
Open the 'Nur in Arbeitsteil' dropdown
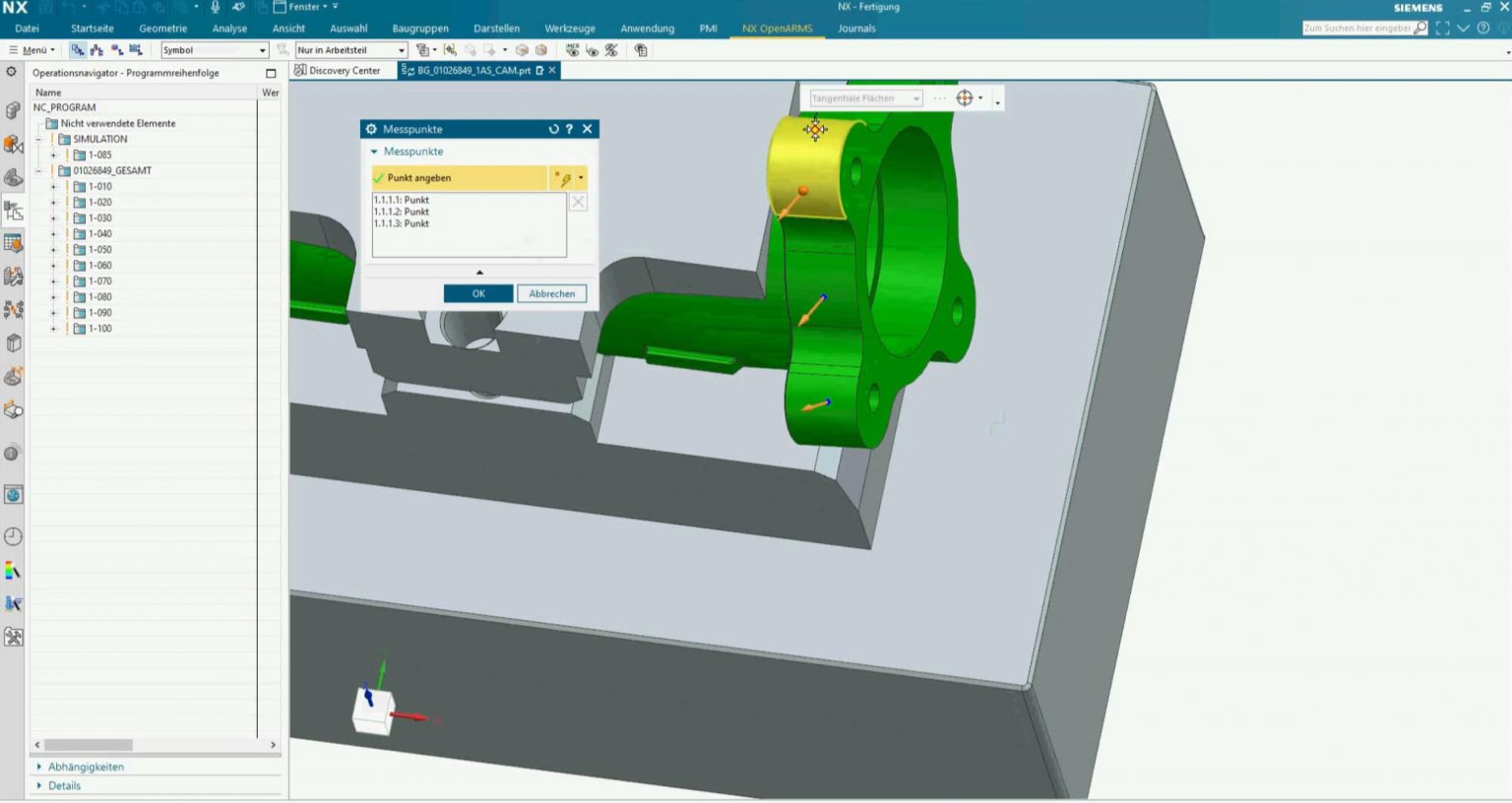[402, 49]
